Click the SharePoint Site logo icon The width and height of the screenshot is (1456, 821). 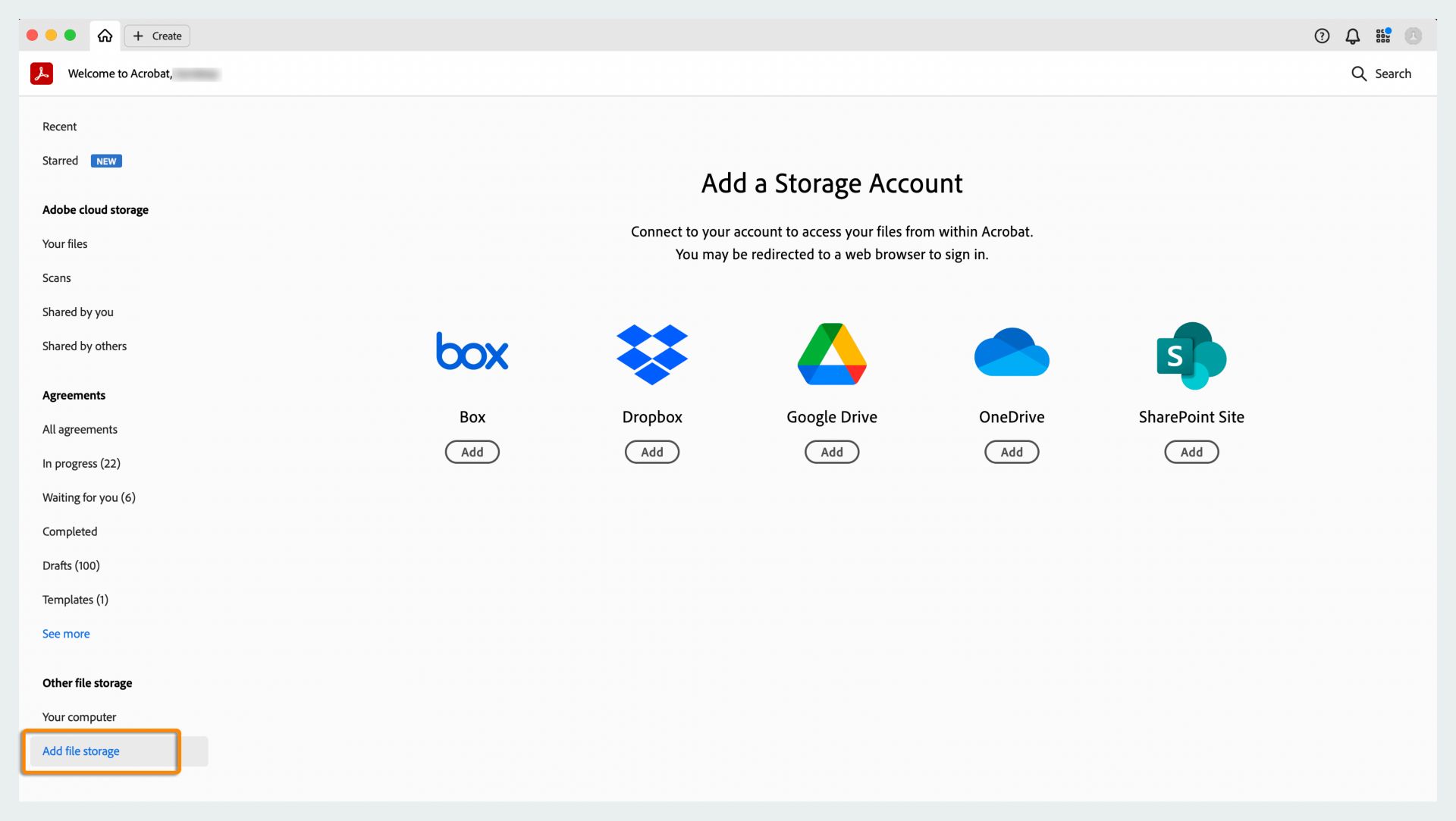coord(1191,355)
